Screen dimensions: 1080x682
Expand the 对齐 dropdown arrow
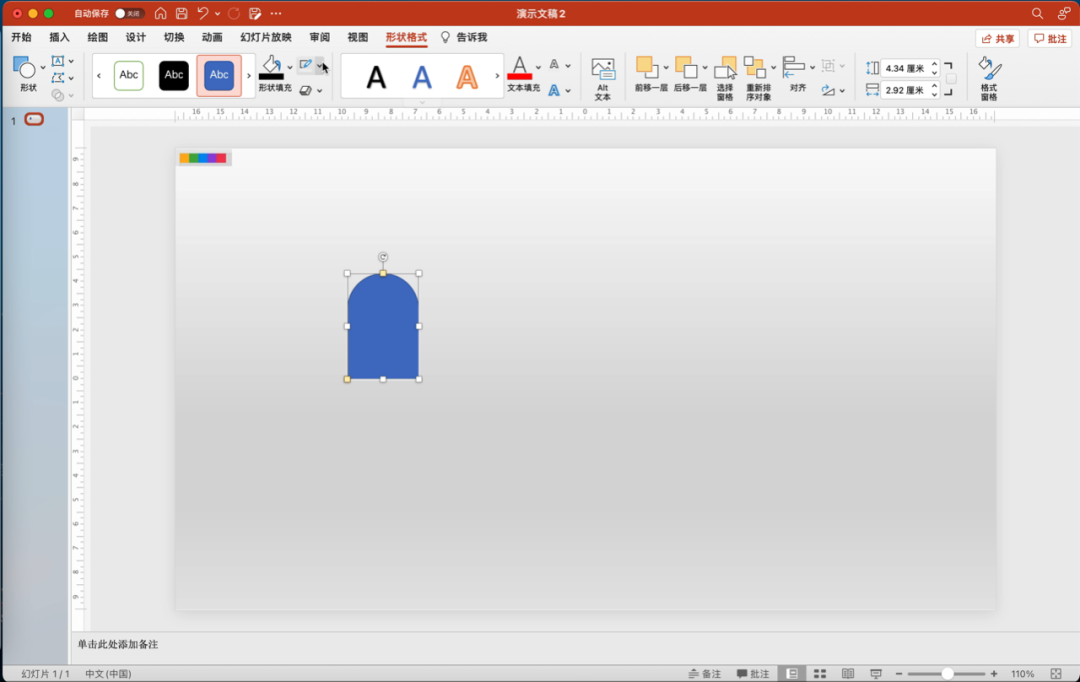(x=812, y=68)
